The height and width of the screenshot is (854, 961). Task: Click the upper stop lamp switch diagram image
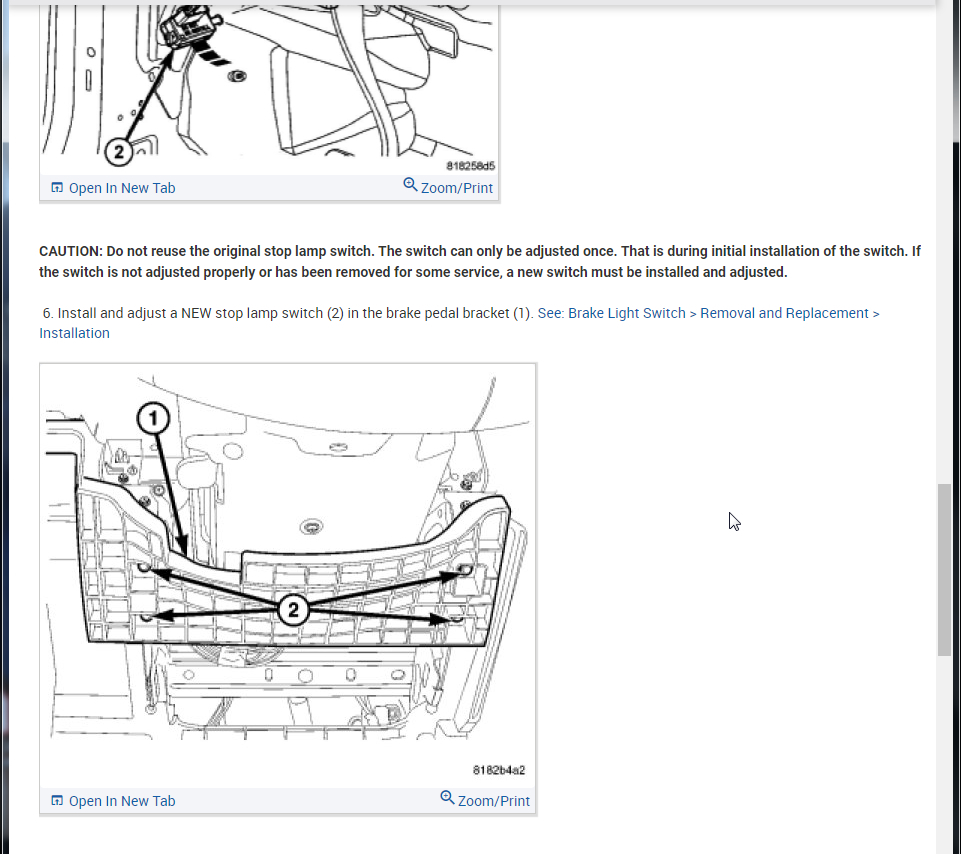[269, 89]
